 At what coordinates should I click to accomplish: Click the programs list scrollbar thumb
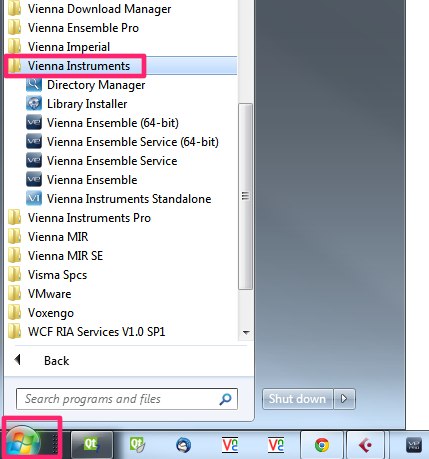point(245,196)
